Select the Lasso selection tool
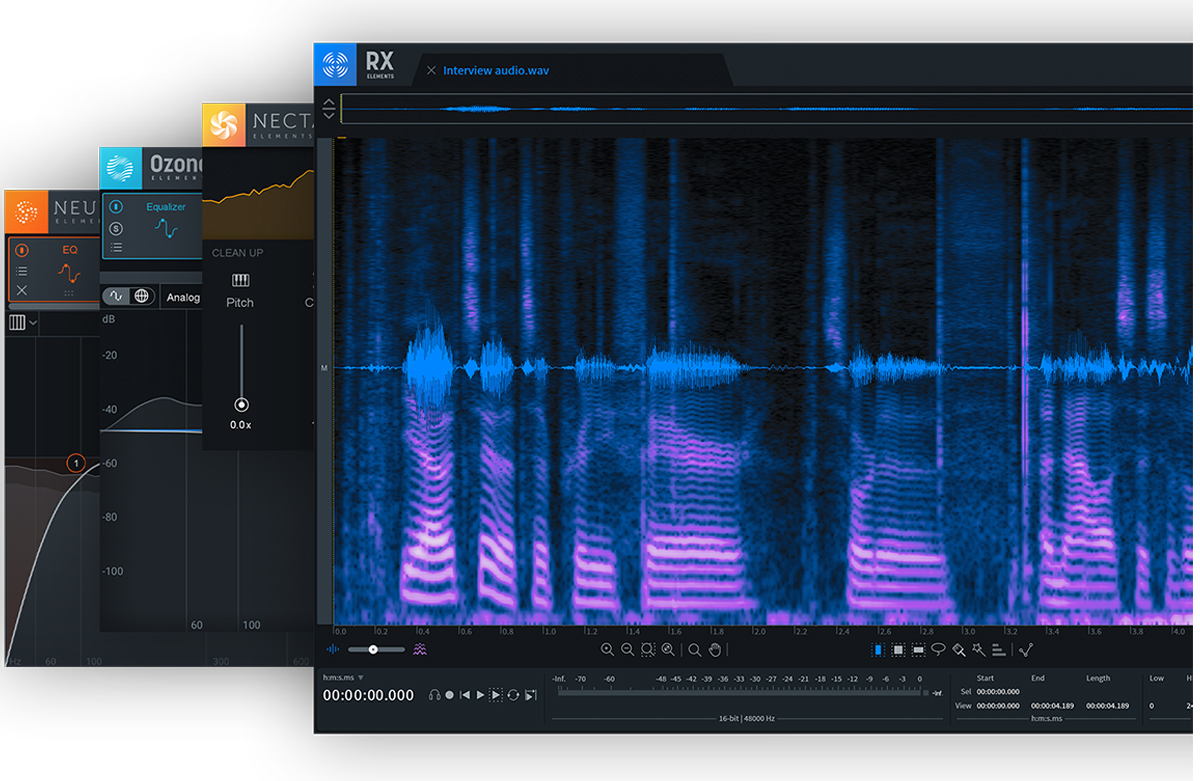 click(x=938, y=650)
